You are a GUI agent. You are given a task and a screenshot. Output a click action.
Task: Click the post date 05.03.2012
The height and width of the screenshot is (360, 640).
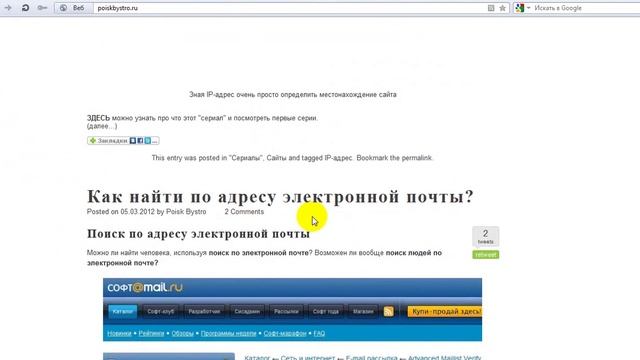tap(138, 211)
